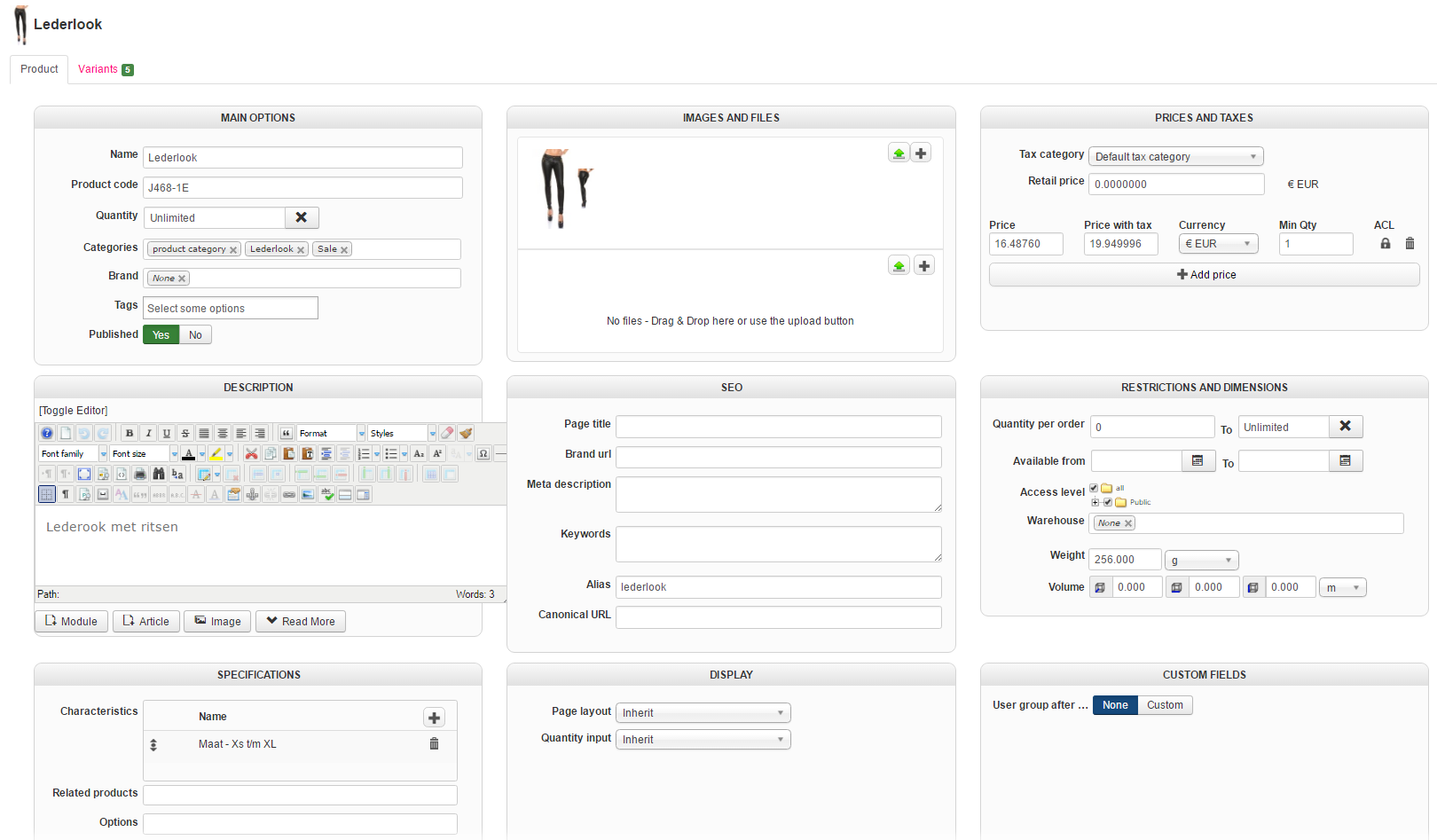The width and height of the screenshot is (1437, 840).
Task: Open find with the binoculars icon
Action: [159, 474]
